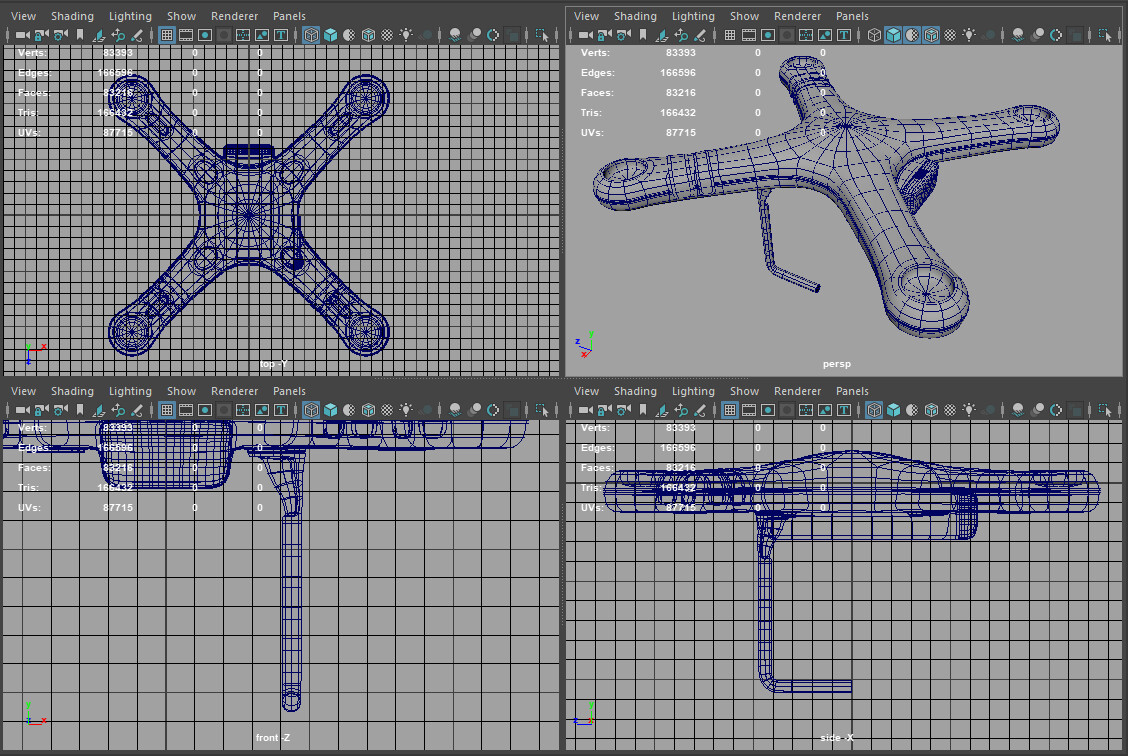The height and width of the screenshot is (756, 1128).
Task: Click the 'persp' camera label
Action: (837, 364)
